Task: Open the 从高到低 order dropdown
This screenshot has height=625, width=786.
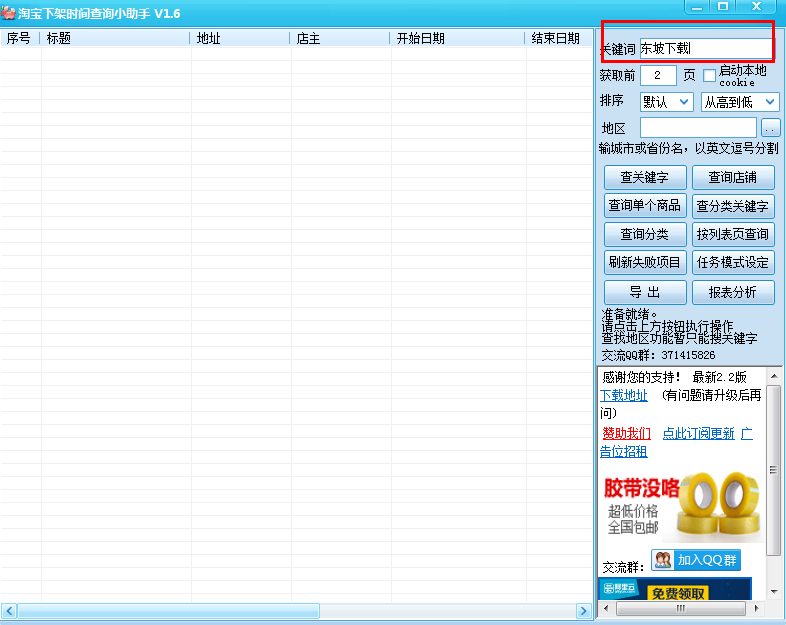Action: [740, 102]
